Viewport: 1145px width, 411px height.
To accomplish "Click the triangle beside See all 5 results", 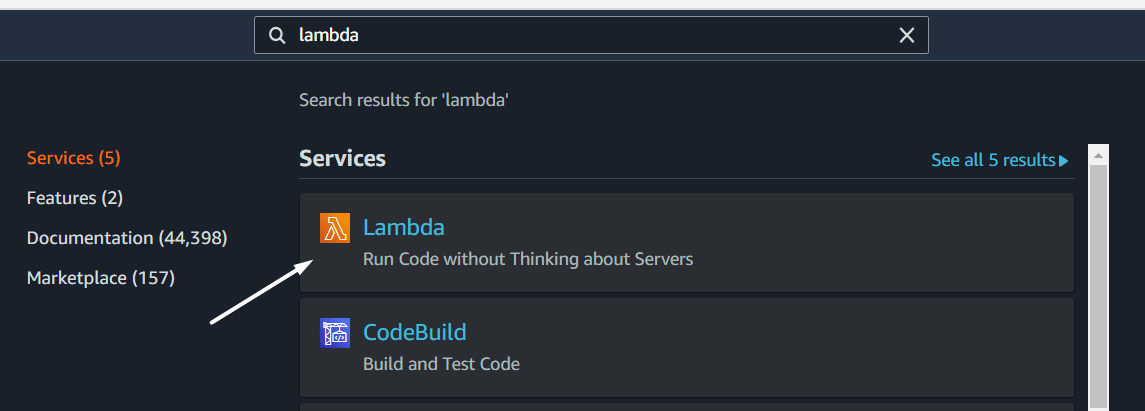I will click(x=1064, y=160).
